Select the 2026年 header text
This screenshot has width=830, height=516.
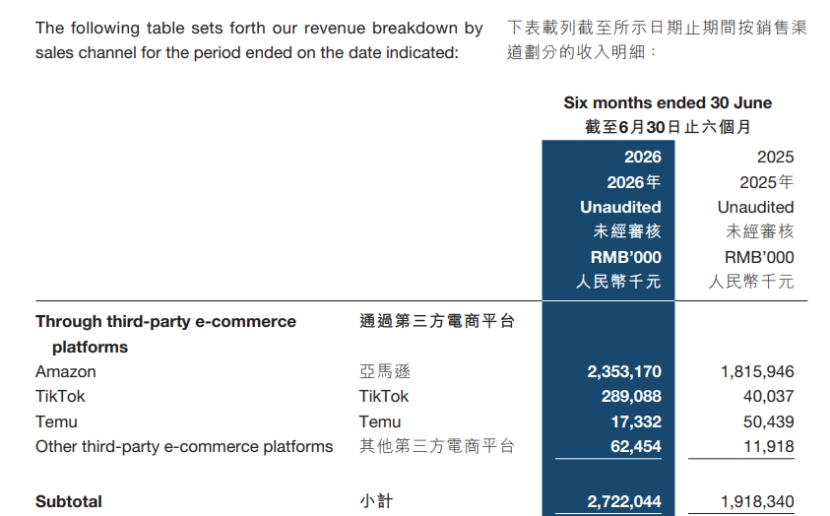pos(634,182)
